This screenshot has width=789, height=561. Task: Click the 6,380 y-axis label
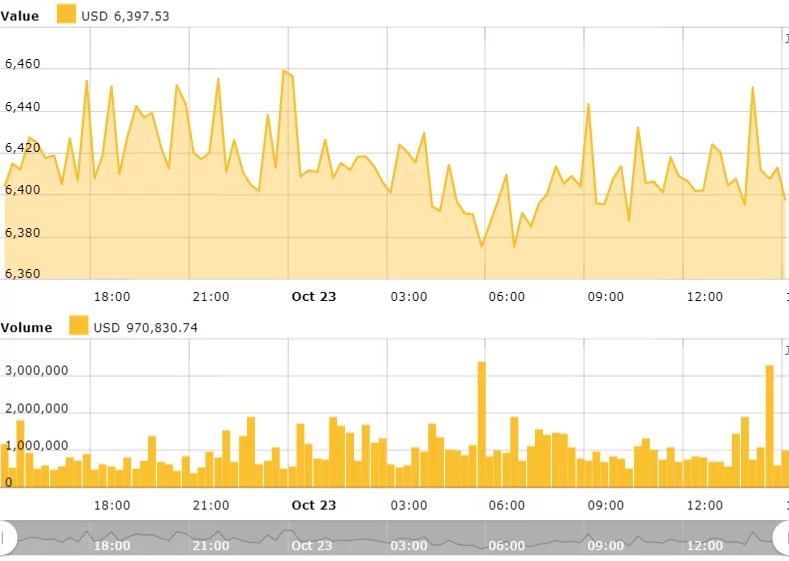click(23, 232)
